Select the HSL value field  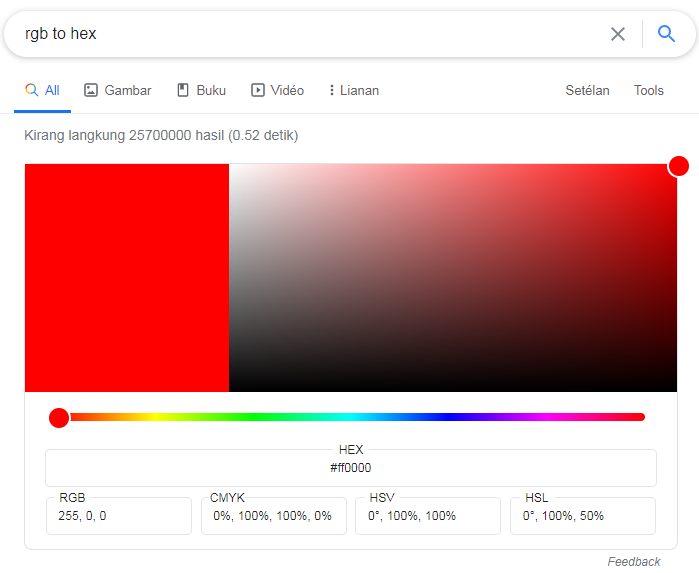[x=583, y=516]
